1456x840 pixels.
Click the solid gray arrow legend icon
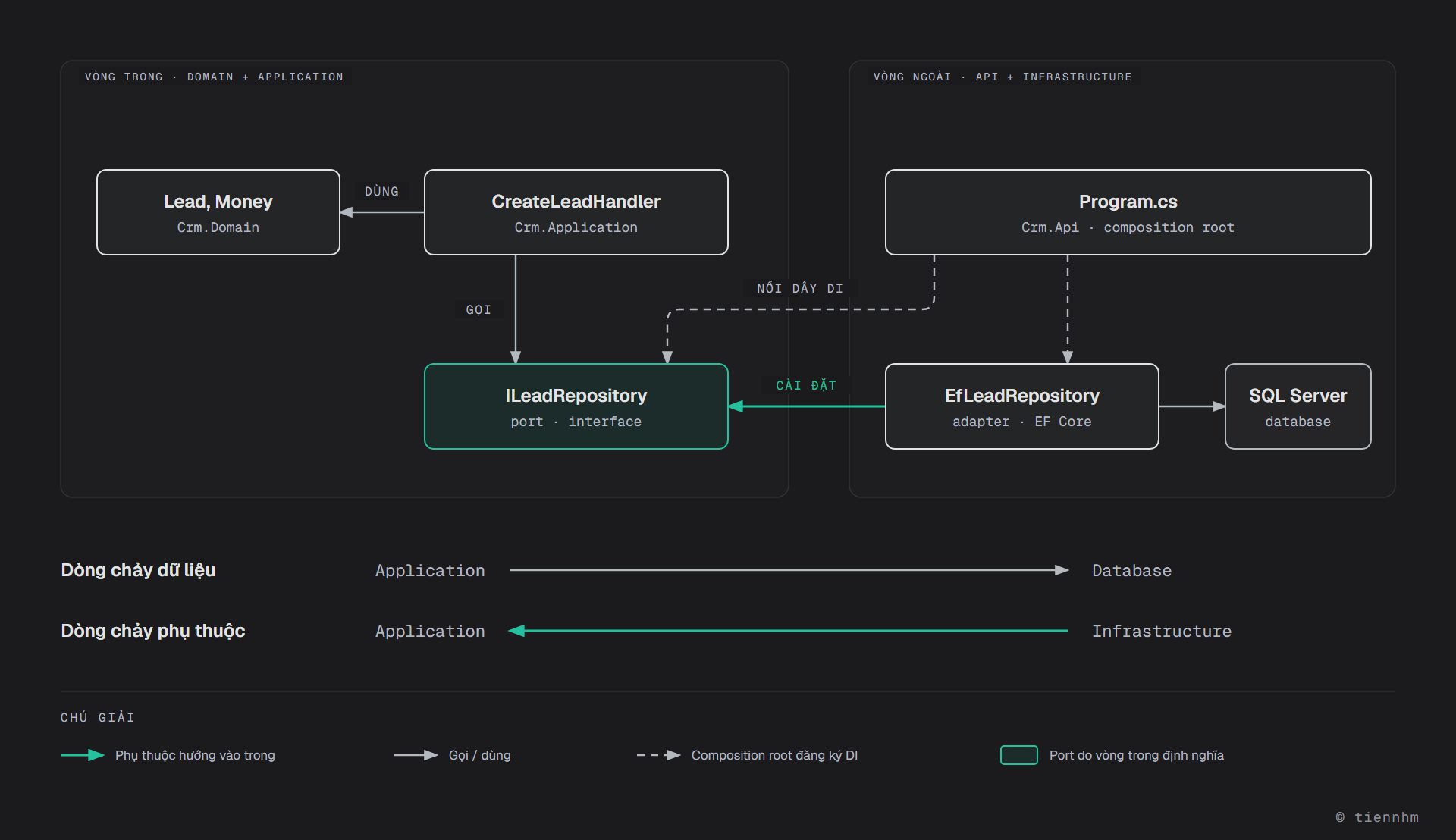pyautogui.click(x=416, y=755)
